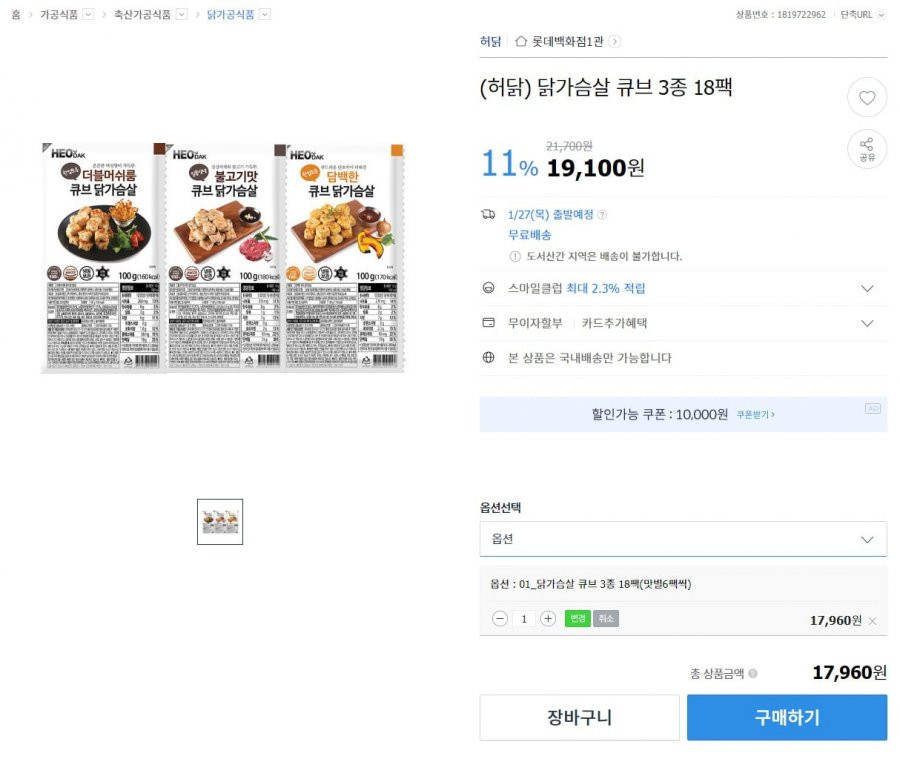The image size is (900, 759).
Task: Remove selected option with X icon
Action: pyautogui.click(x=872, y=621)
